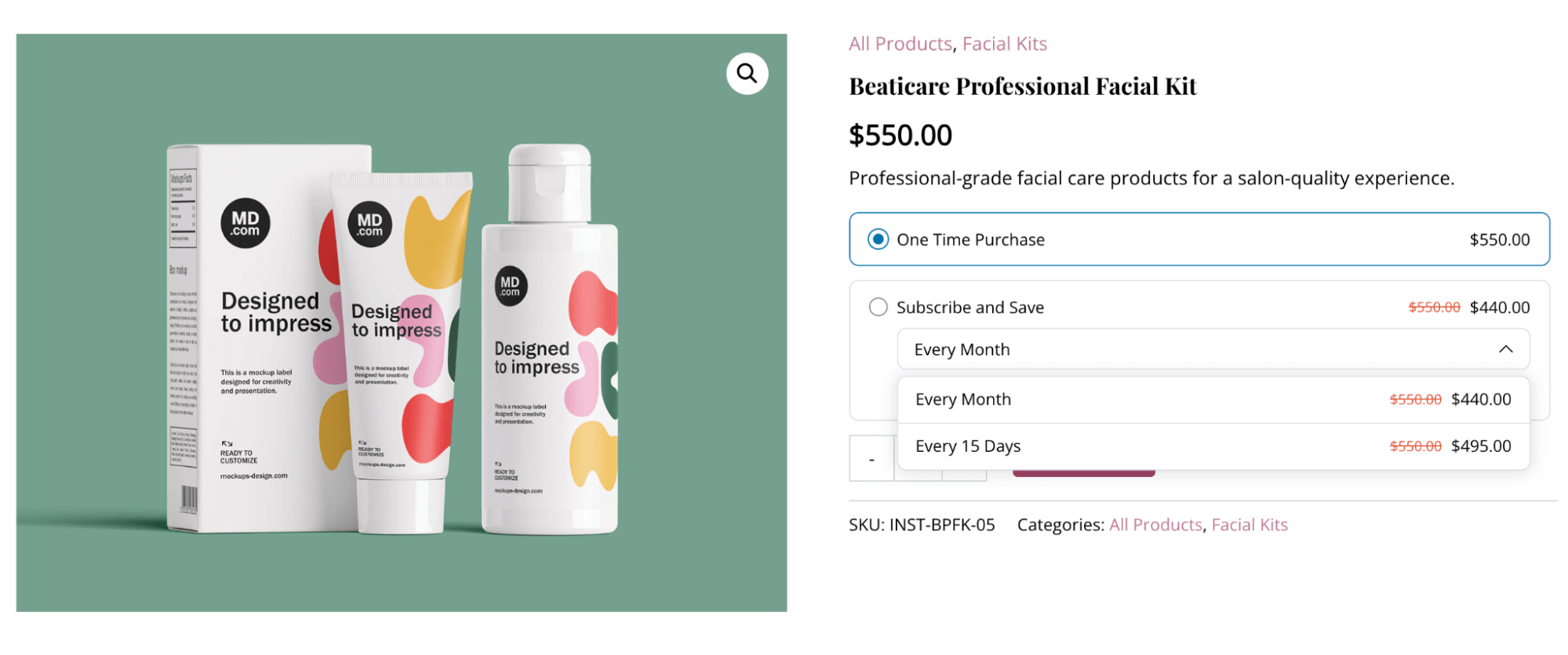Click All Products next to Categories label
1568x655 pixels.
coord(1155,524)
